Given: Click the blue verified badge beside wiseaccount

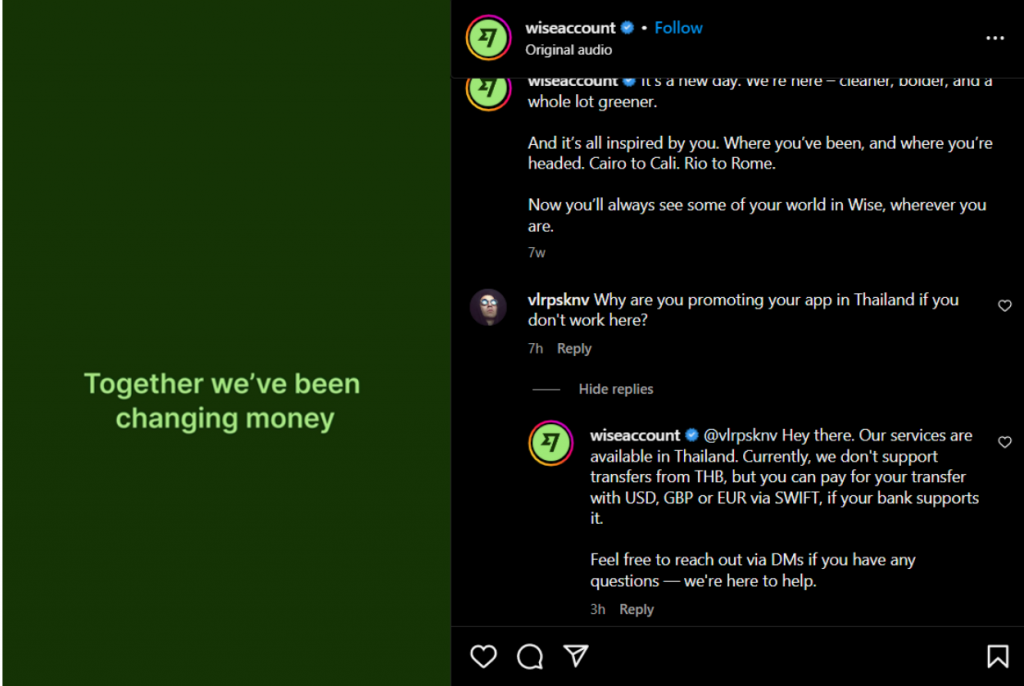Looking at the screenshot, I should pyautogui.click(x=628, y=27).
